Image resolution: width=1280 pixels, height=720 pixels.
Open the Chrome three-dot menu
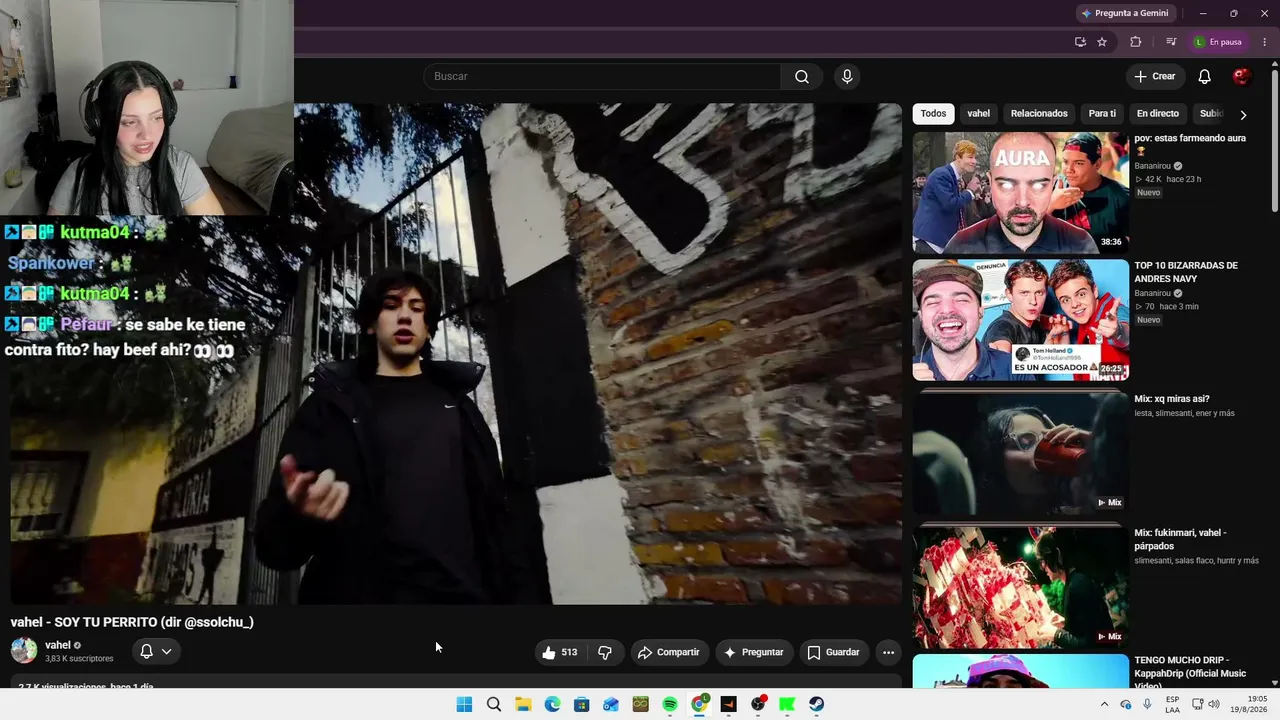(1264, 42)
